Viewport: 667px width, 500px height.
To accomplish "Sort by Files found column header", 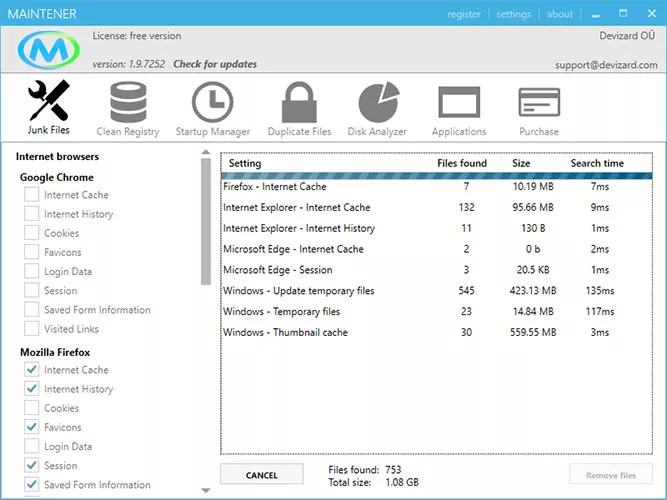I will pos(462,163).
